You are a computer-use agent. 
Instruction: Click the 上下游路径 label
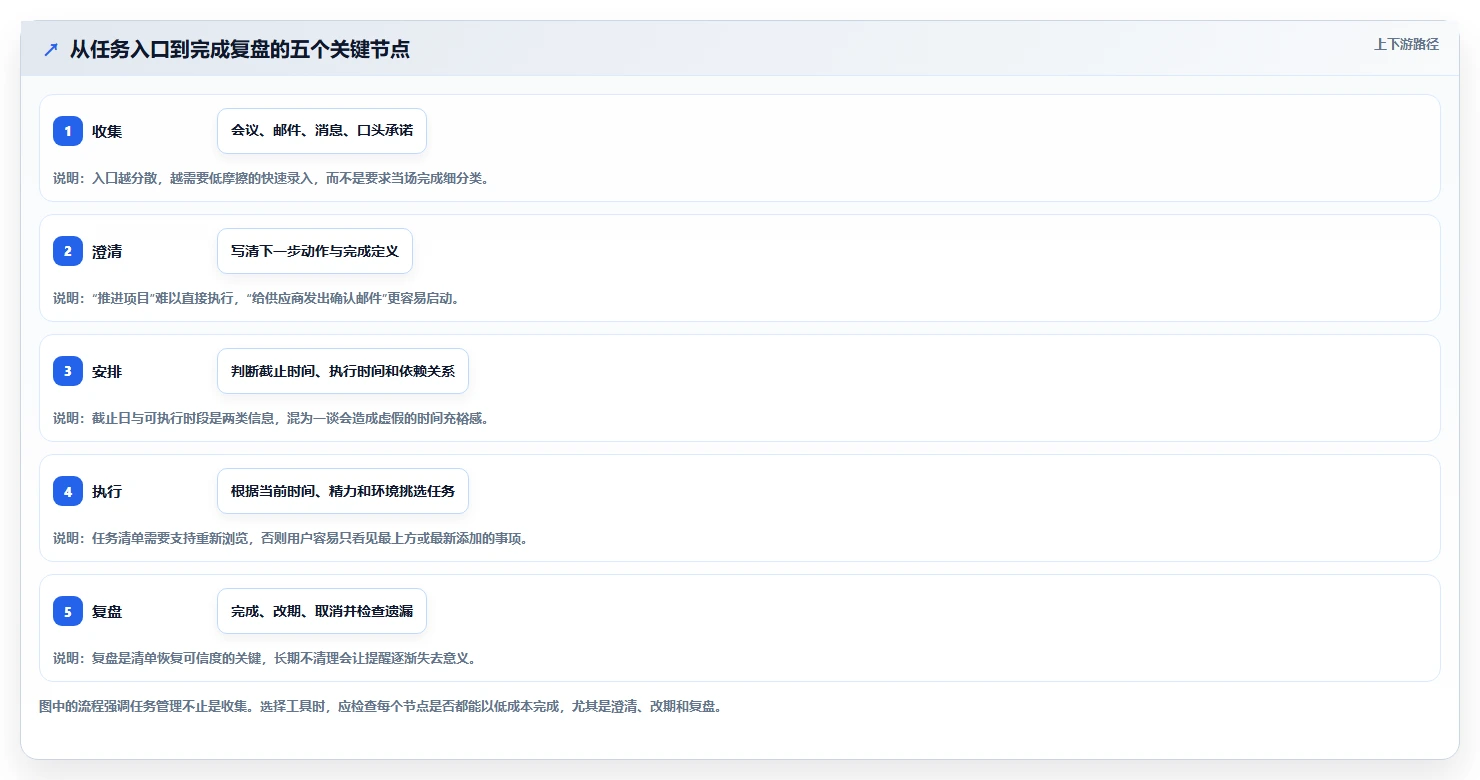point(1406,44)
